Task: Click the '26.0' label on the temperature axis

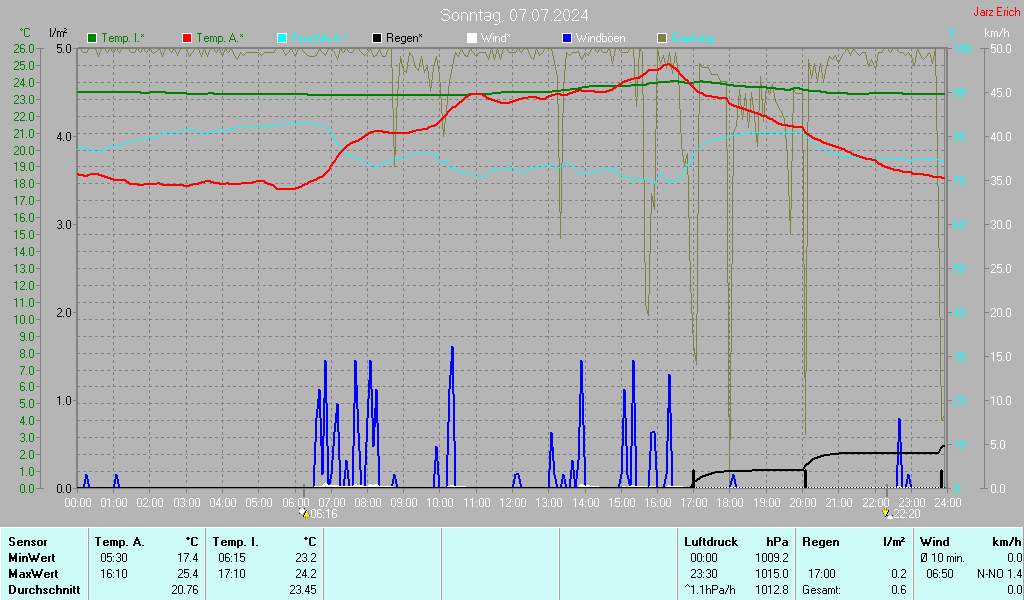Action: [x=24, y=48]
